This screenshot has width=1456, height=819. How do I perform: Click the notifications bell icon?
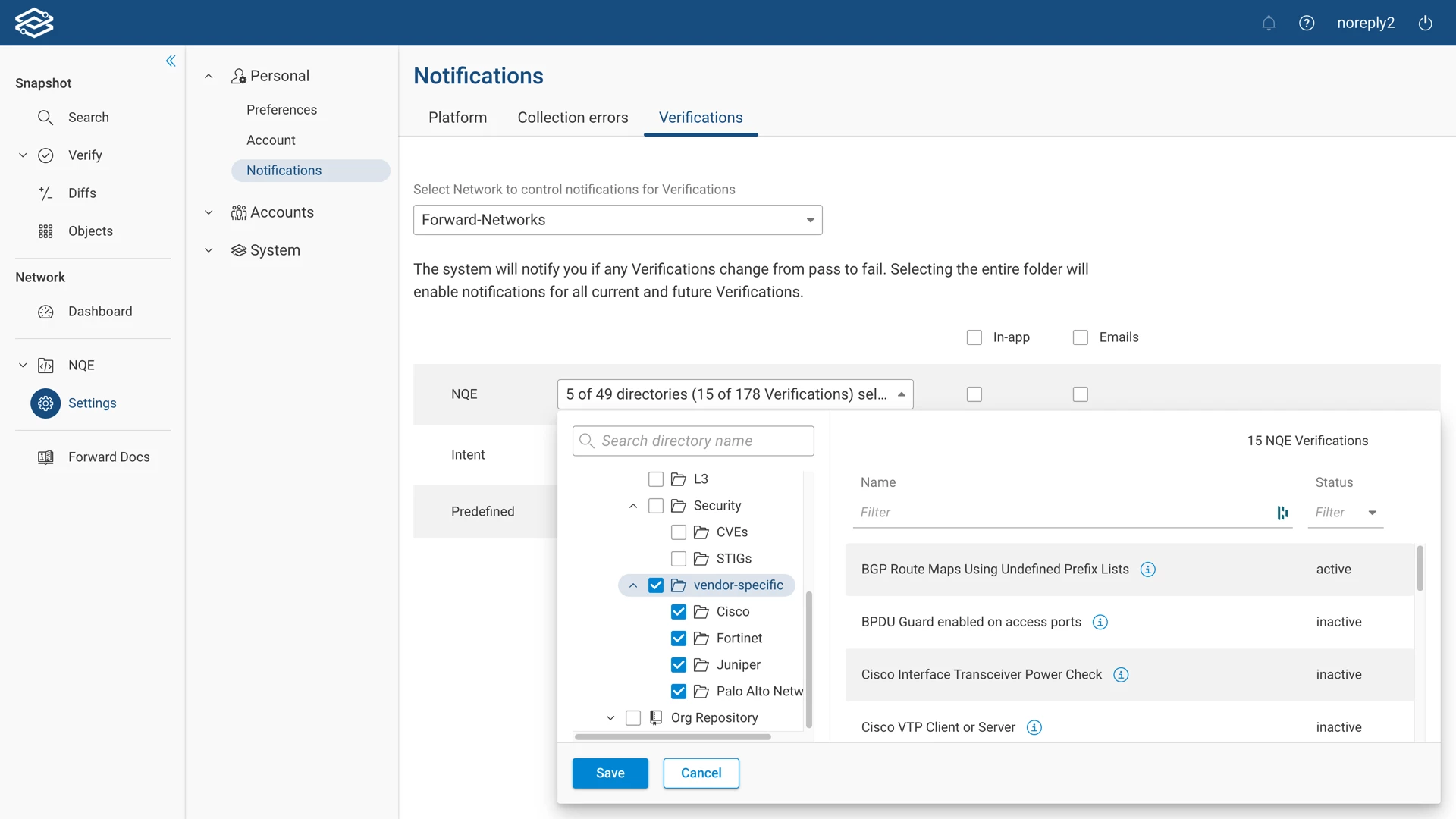pyautogui.click(x=1269, y=23)
